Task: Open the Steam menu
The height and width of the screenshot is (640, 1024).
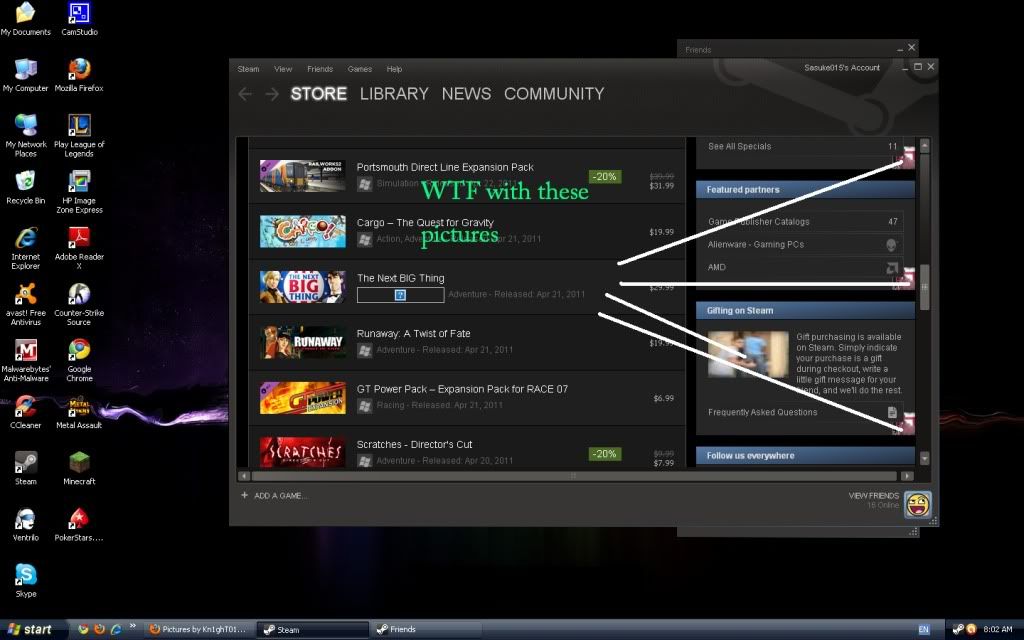Action: pyautogui.click(x=248, y=69)
